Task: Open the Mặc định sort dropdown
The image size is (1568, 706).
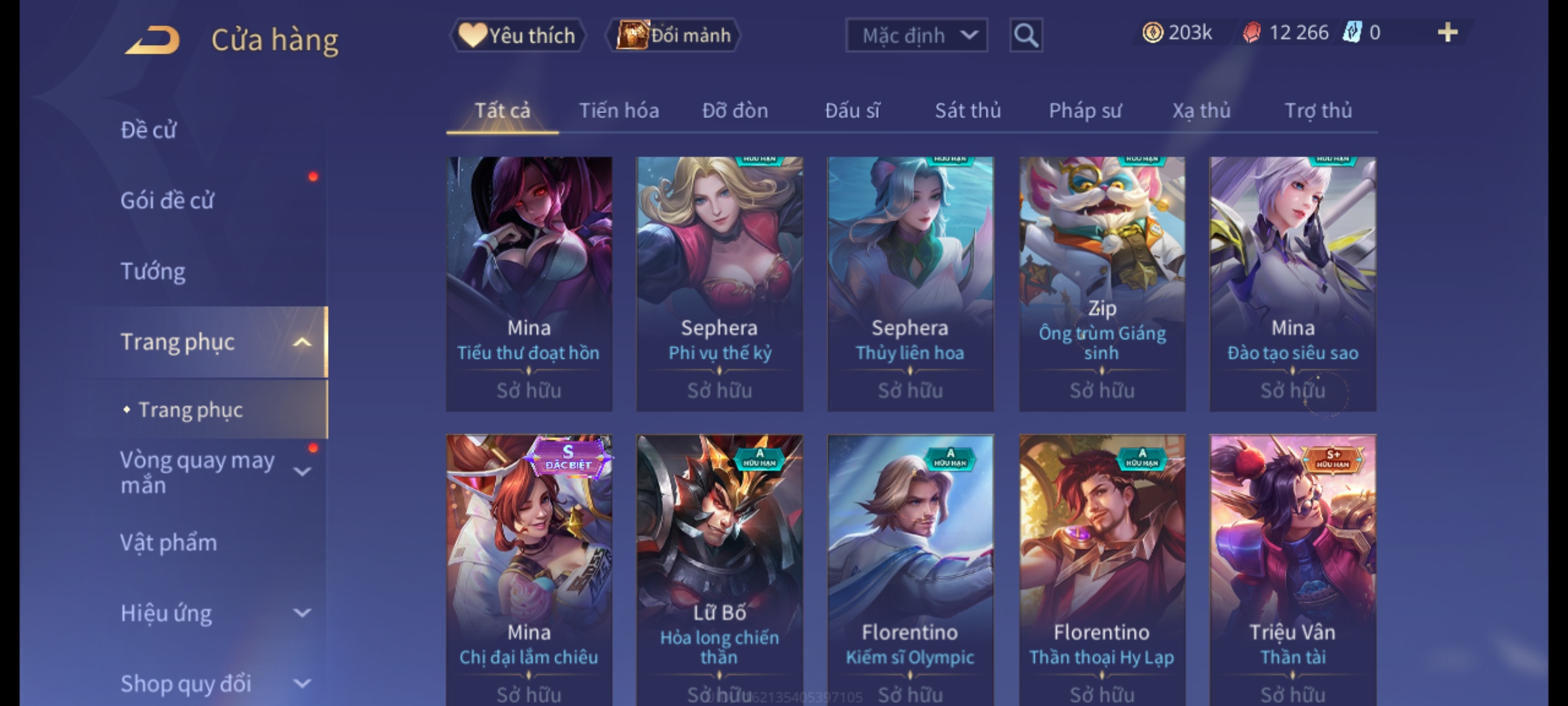Action: click(x=916, y=35)
